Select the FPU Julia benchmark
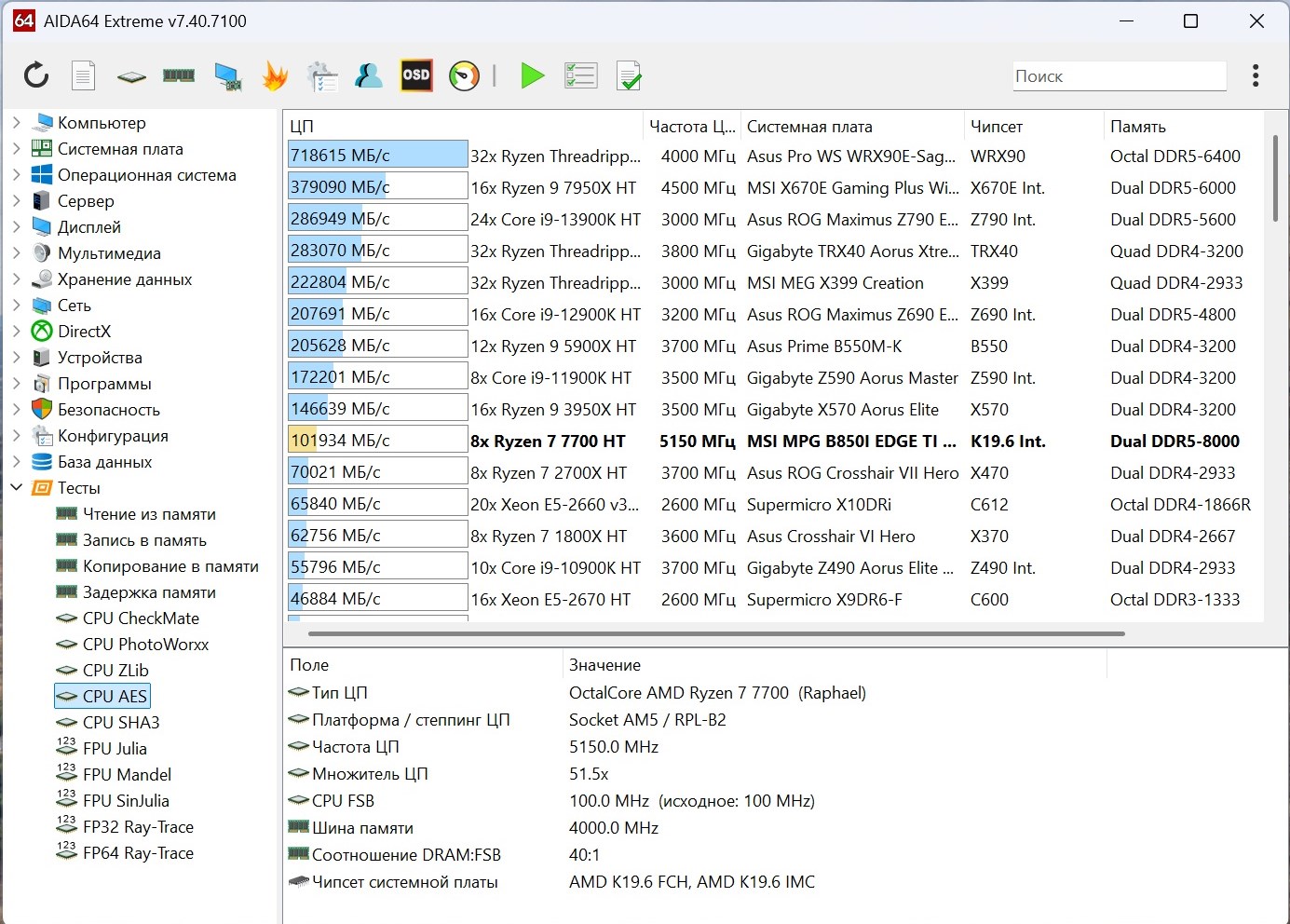Image resolution: width=1290 pixels, height=924 pixels. coord(115,748)
